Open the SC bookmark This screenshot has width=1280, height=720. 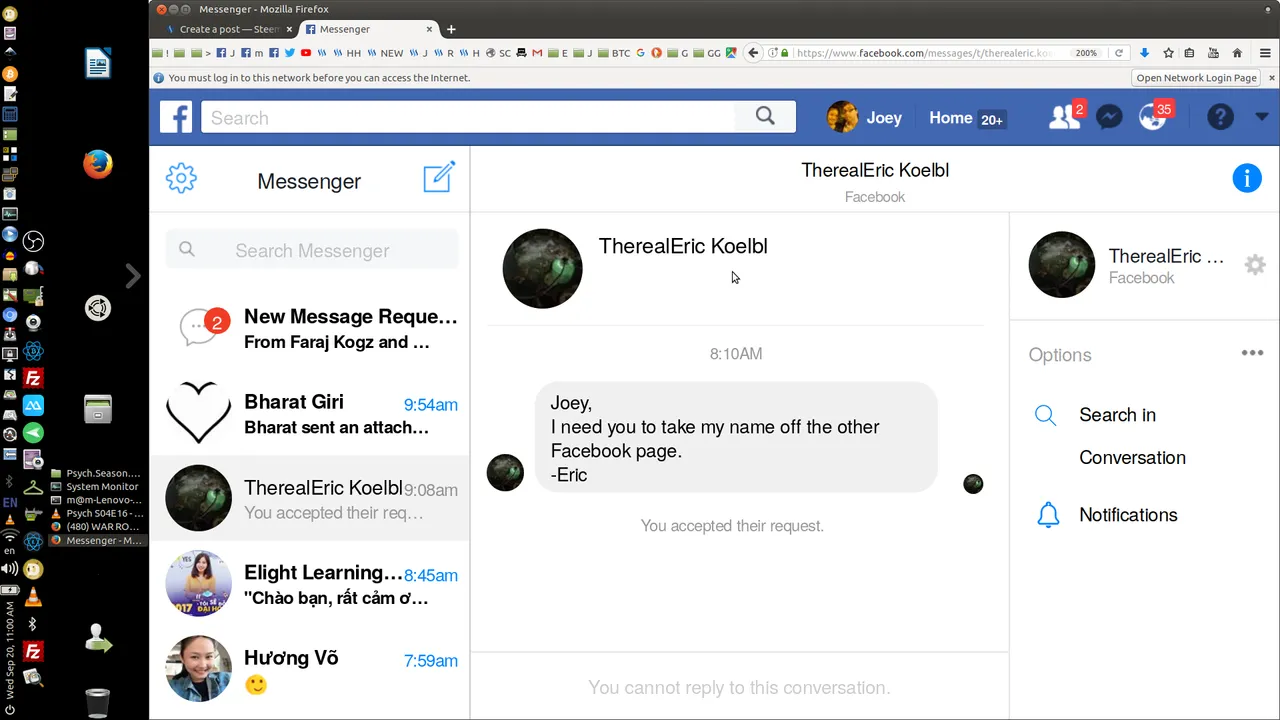[x=498, y=53]
